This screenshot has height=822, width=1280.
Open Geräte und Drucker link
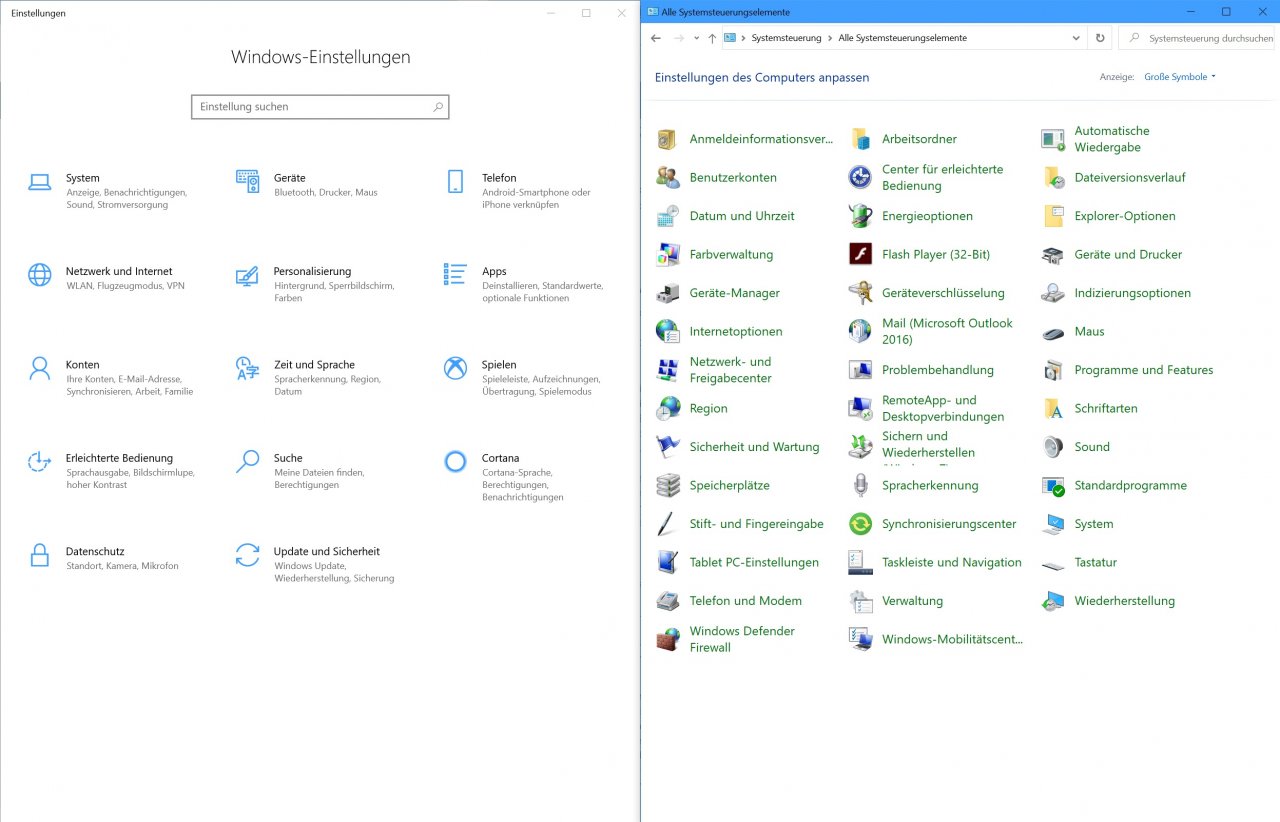pyautogui.click(x=1128, y=254)
